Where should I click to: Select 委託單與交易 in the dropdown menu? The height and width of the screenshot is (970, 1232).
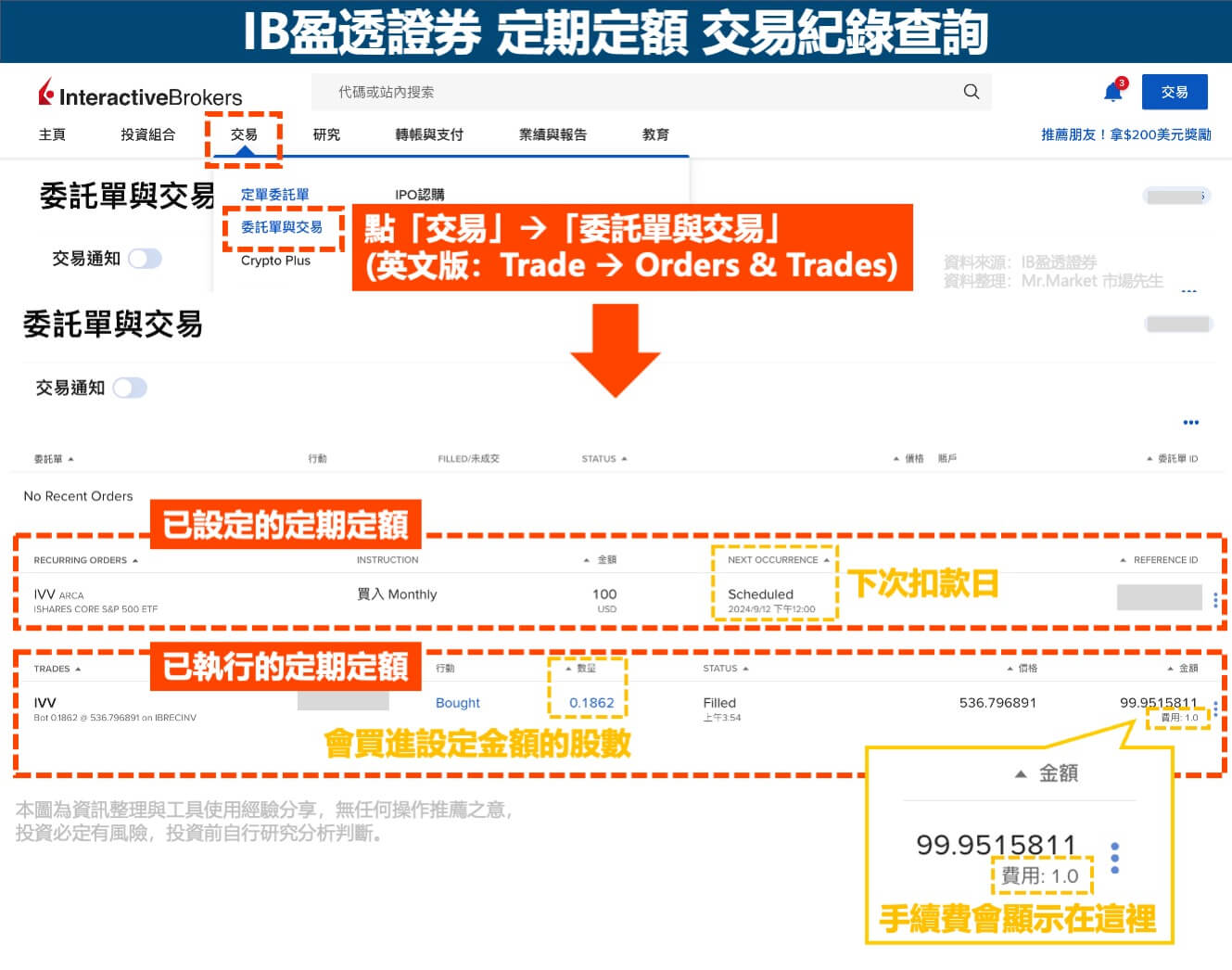[x=282, y=227]
